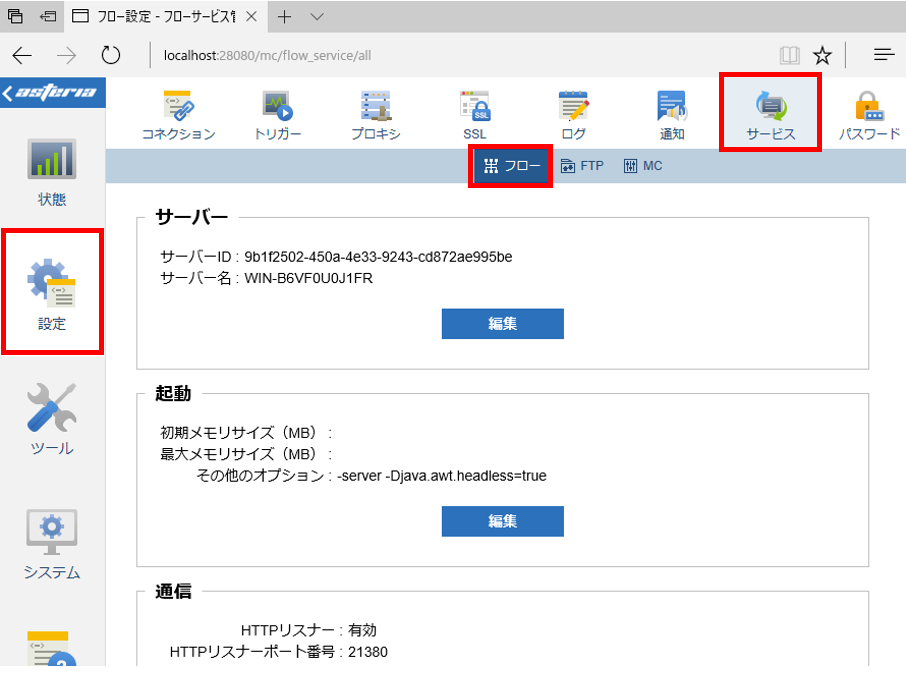The width and height of the screenshot is (906, 674).
Task: Open reading view icon
Action: click(x=789, y=55)
